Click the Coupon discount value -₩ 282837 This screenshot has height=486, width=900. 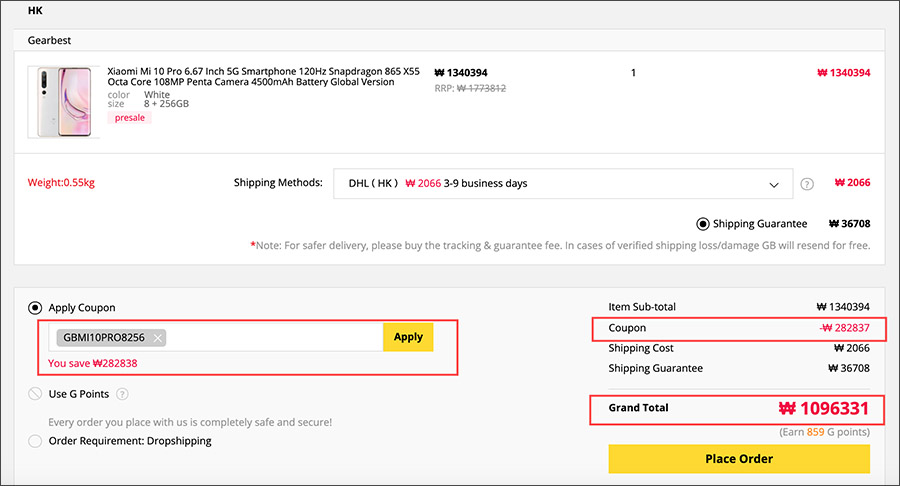(844, 328)
